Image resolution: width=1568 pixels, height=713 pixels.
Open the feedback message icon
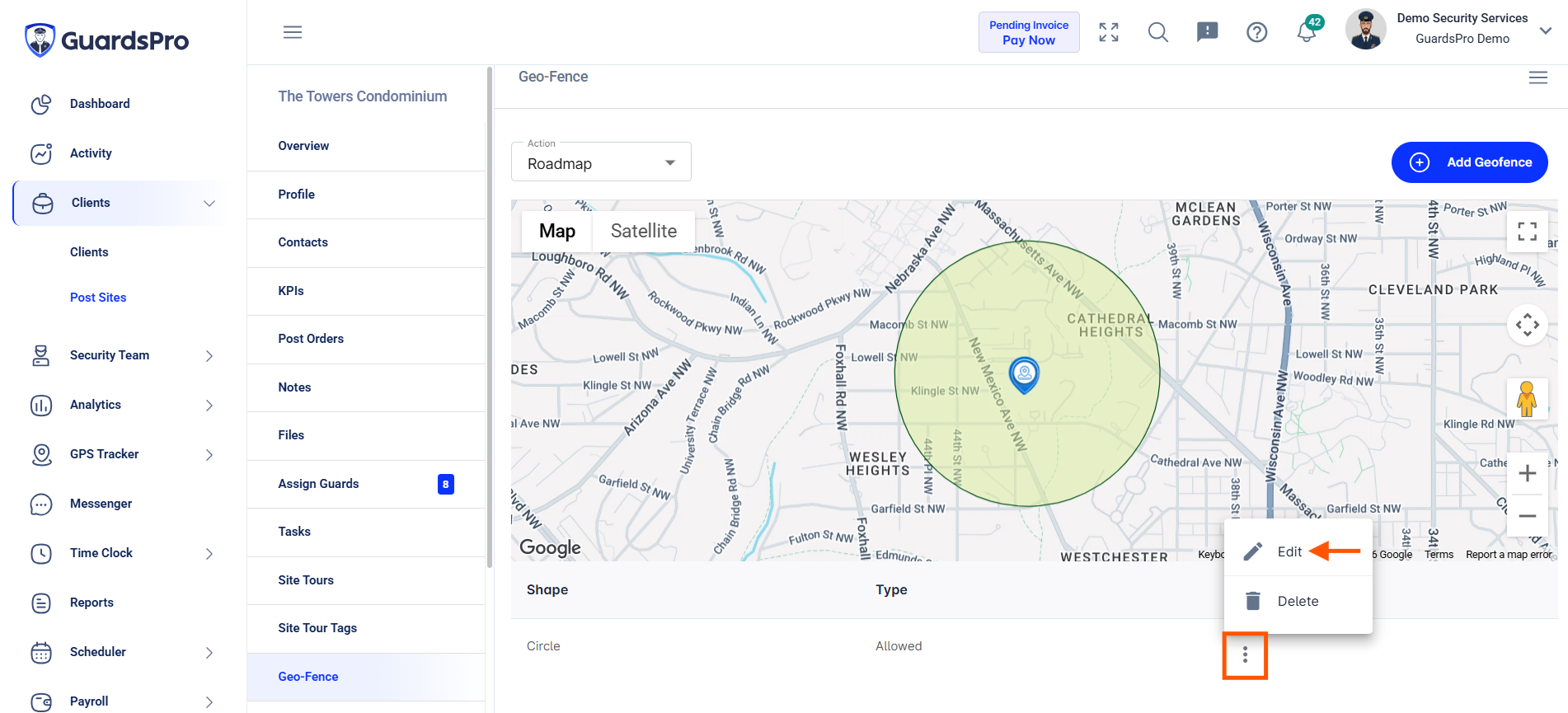tap(1208, 32)
